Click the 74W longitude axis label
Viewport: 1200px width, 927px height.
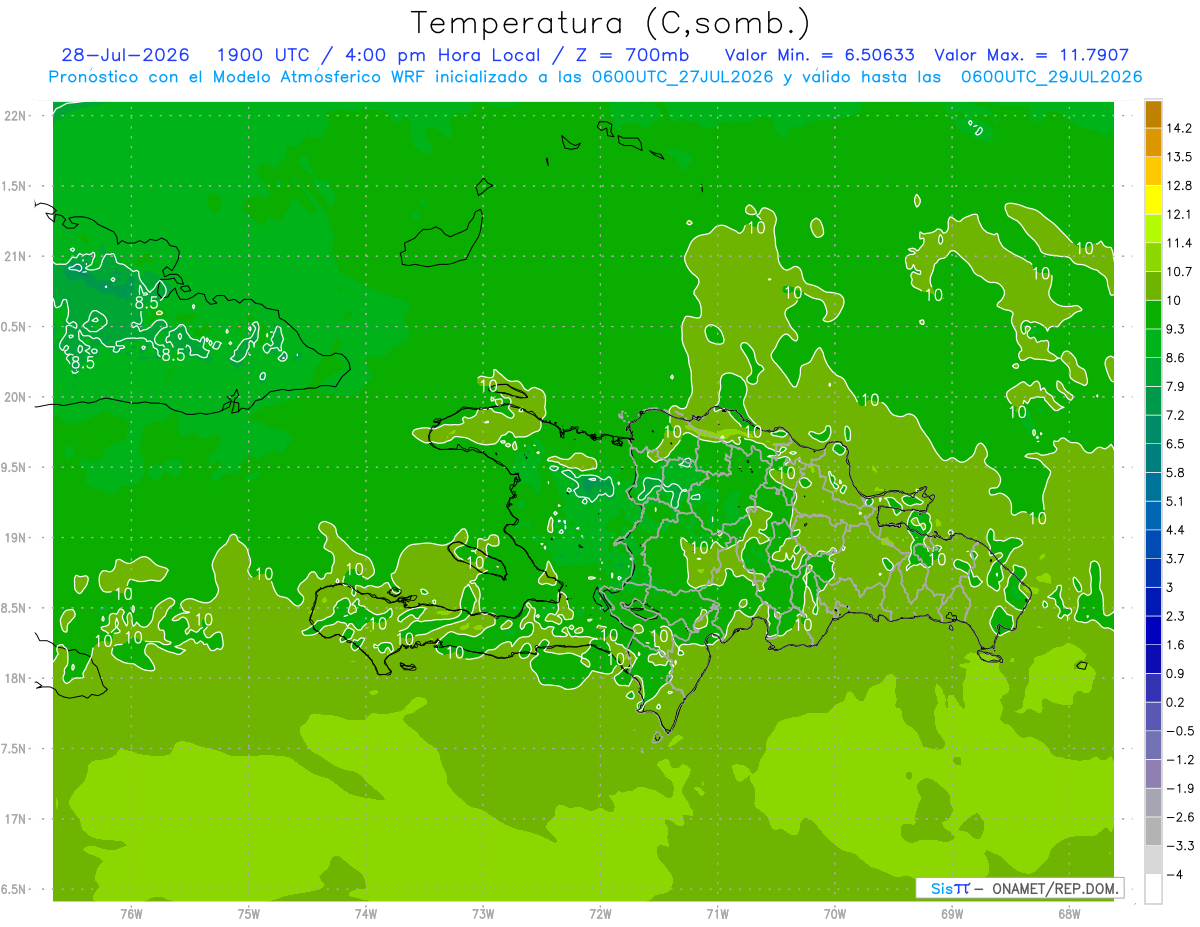[x=366, y=913]
